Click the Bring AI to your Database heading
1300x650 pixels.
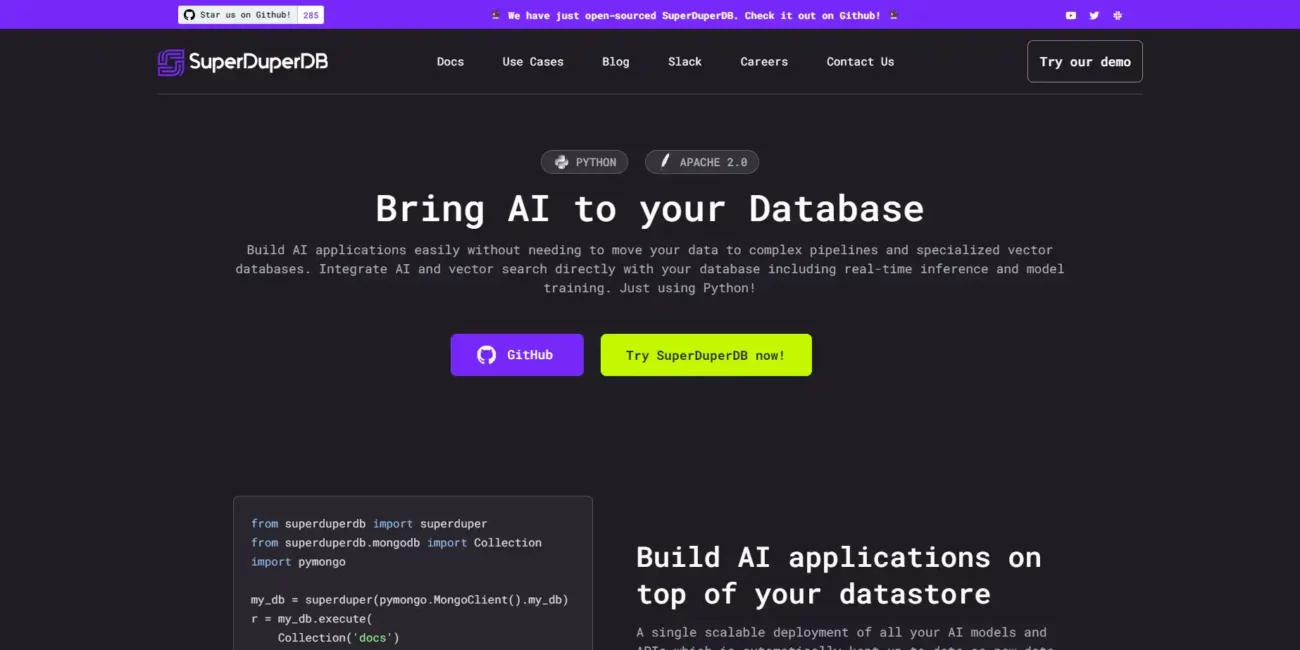pyautogui.click(x=650, y=208)
